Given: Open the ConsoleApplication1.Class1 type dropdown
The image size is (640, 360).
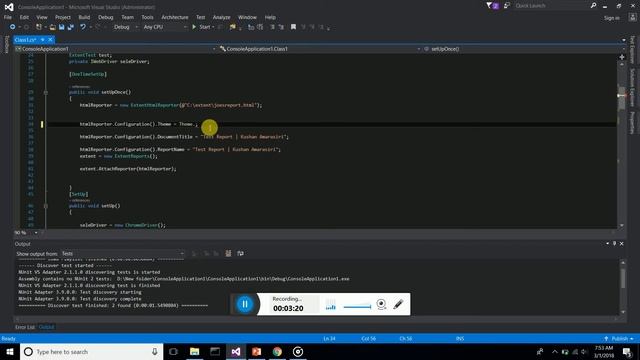Looking at the screenshot, I should coord(320,49).
